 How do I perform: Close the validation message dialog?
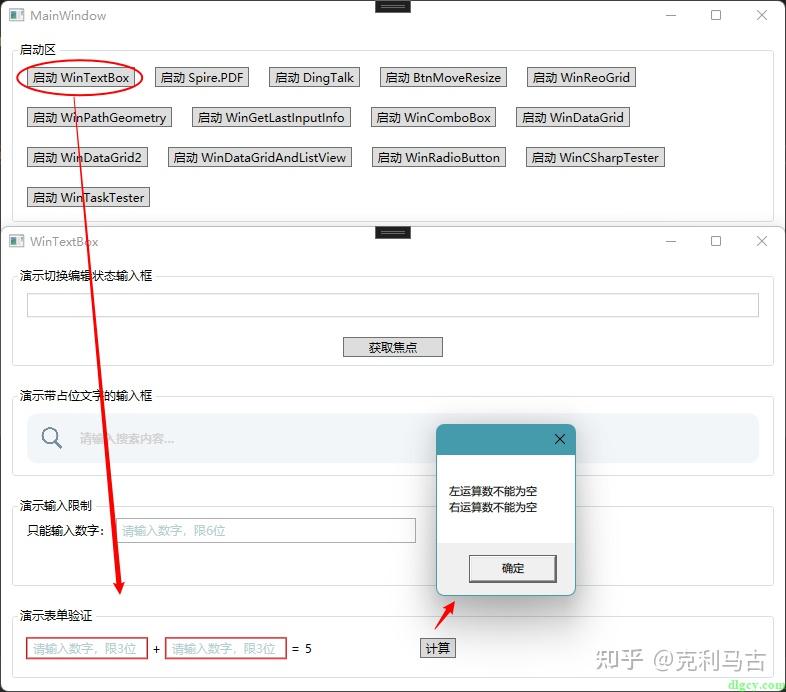(x=560, y=439)
